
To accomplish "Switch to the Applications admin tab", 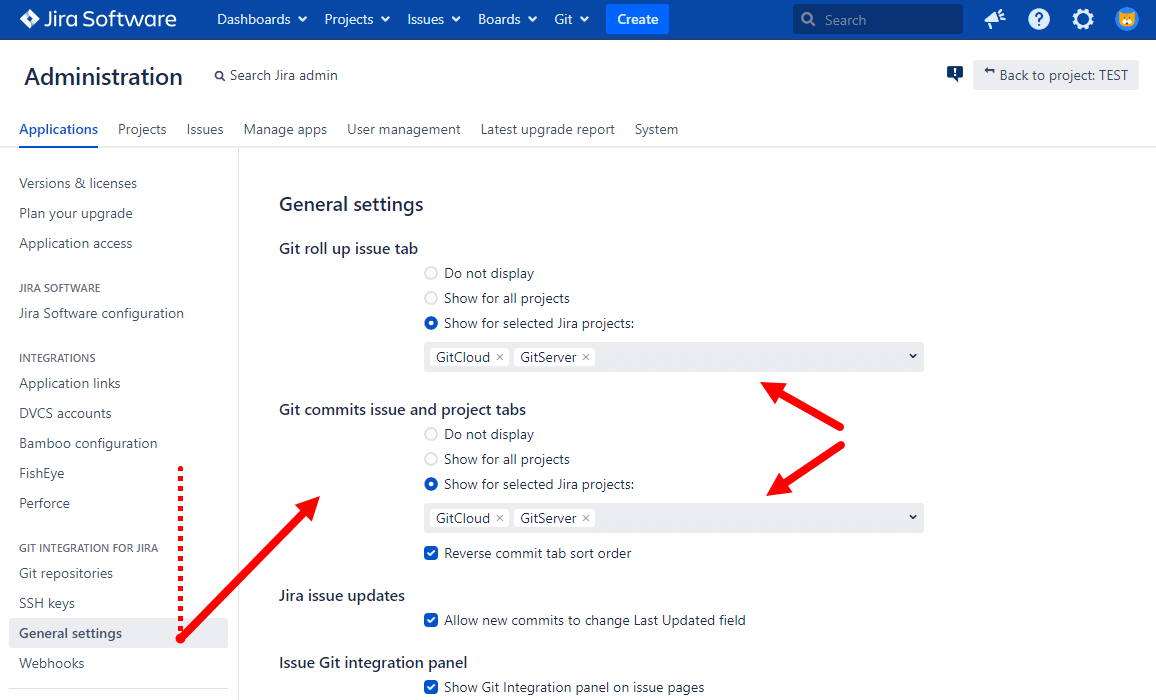I will pyautogui.click(x=58, y=130).
